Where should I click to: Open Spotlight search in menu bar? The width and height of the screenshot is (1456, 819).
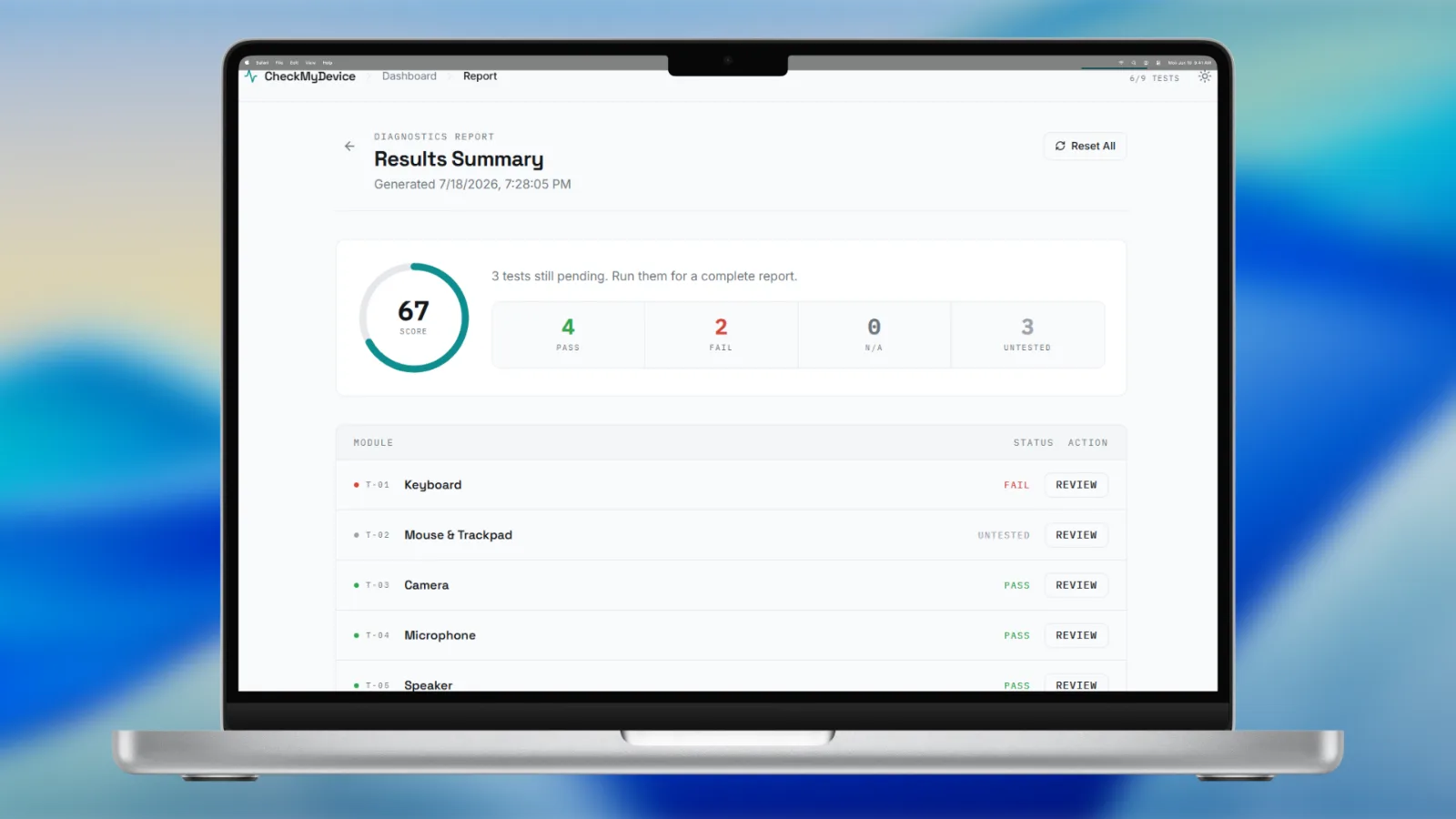1134,63
